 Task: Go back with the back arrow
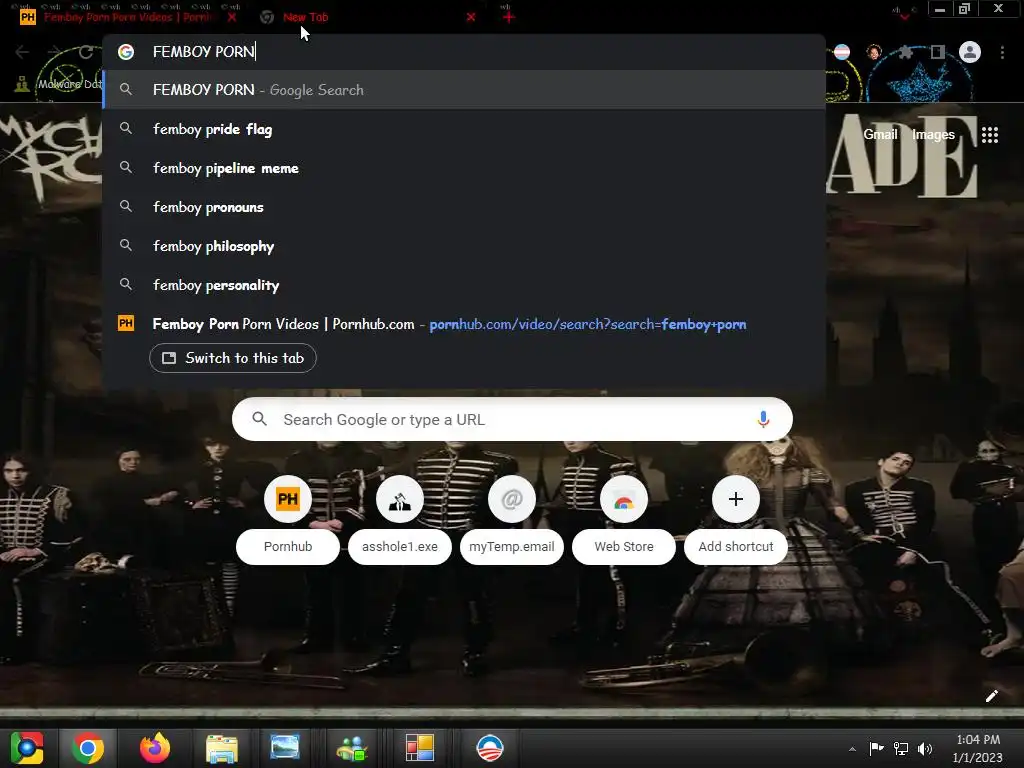22,52
